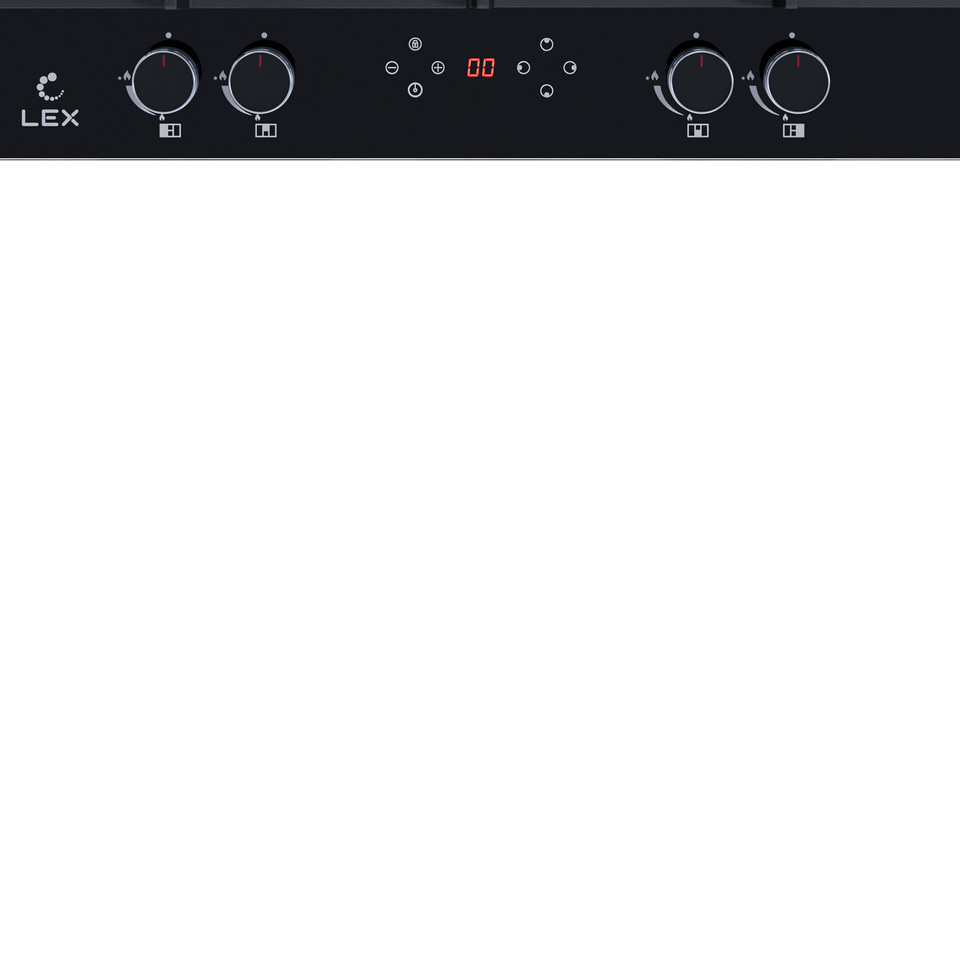
Task: Click the knob on the far right
Action: (x=797, y=82)
